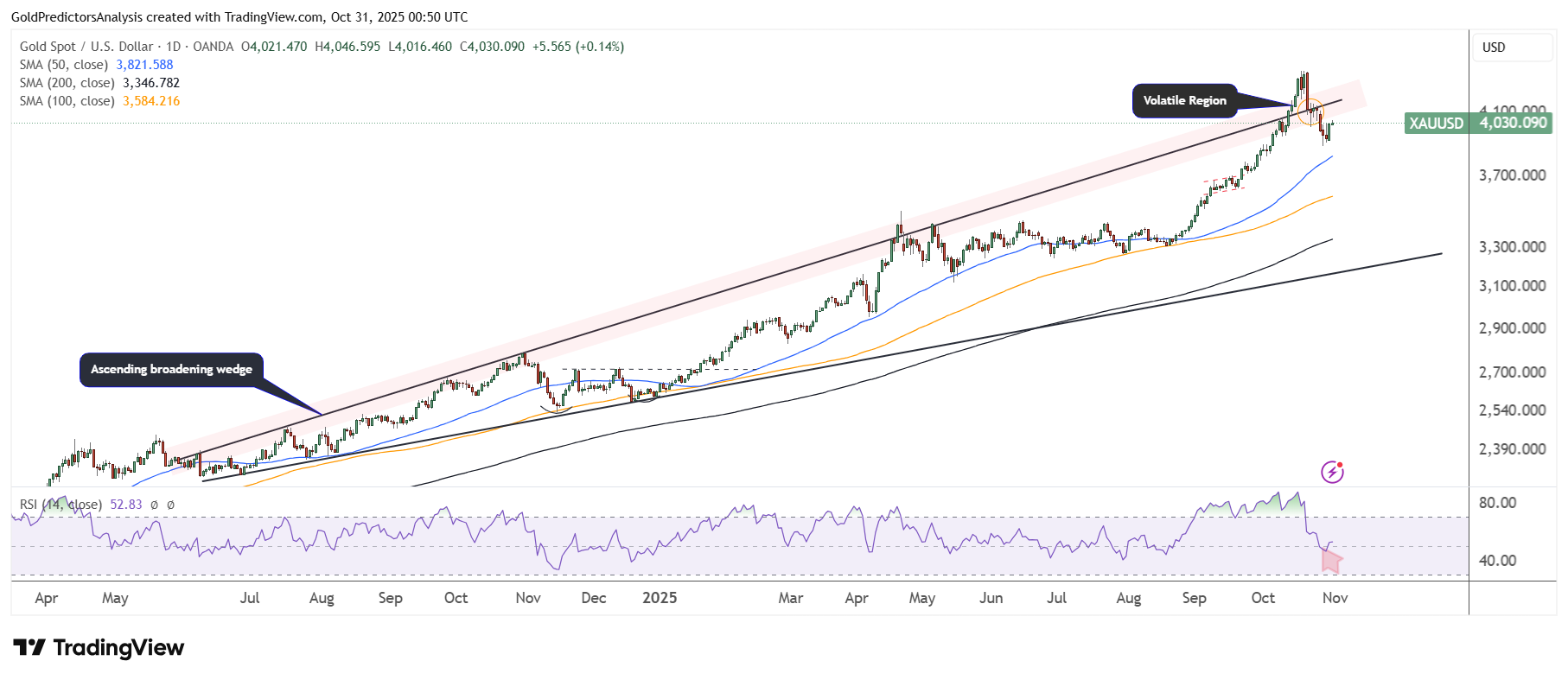
Task: Select the RSI (14, close) legend label
Action: [61, 505]
